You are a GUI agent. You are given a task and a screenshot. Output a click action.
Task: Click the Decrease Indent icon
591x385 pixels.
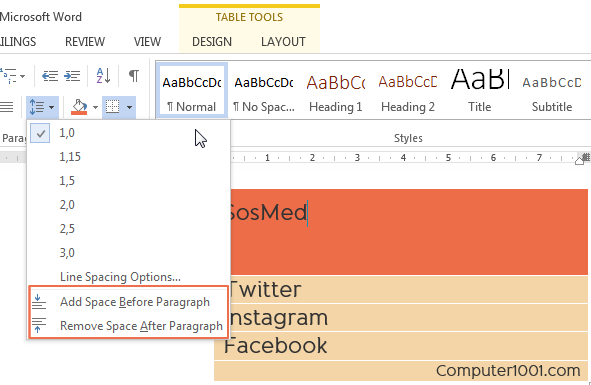pyautogui.click(x=50, y=76)
